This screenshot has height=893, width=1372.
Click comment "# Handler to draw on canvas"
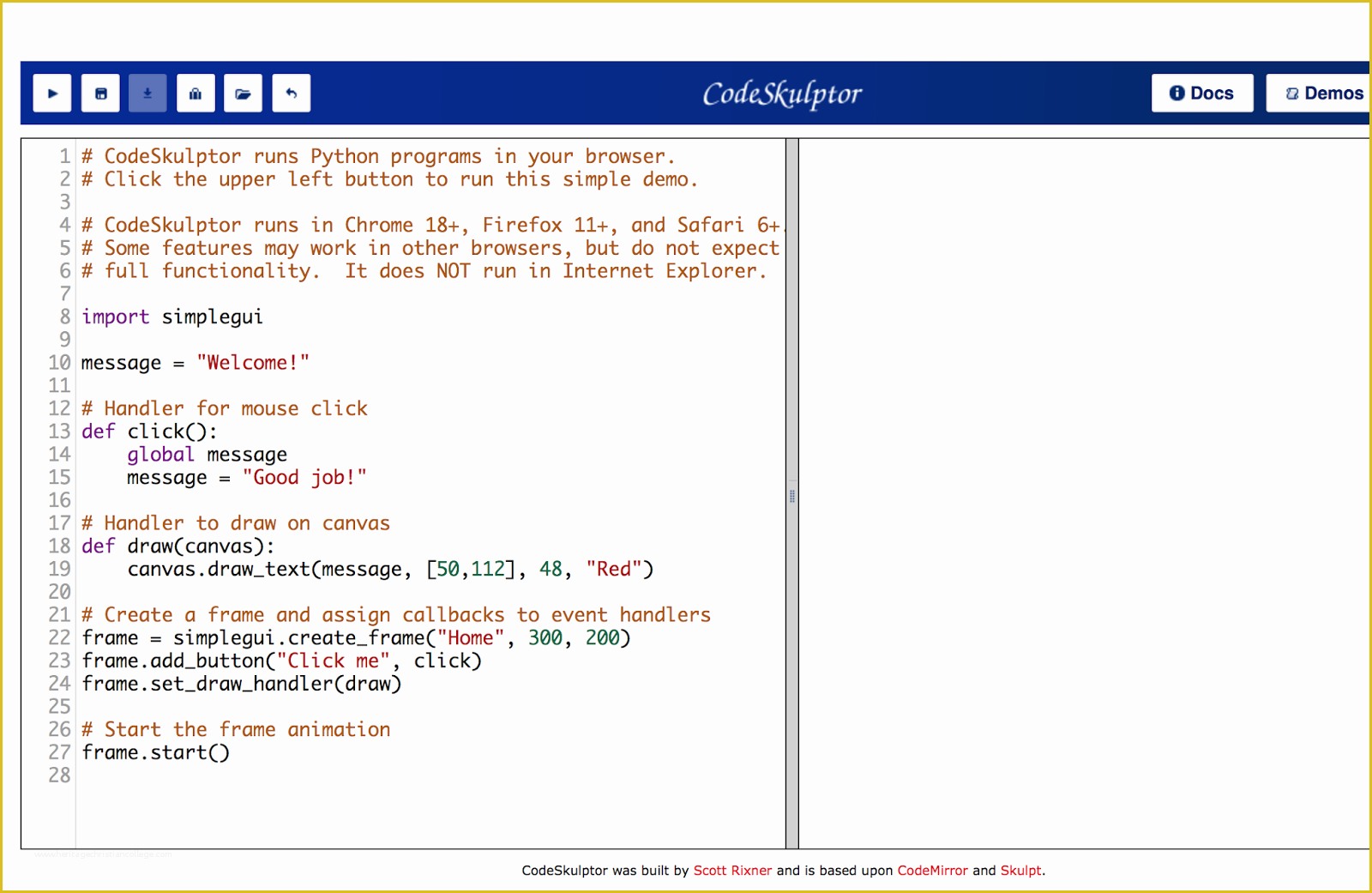[x=236, y=523]
